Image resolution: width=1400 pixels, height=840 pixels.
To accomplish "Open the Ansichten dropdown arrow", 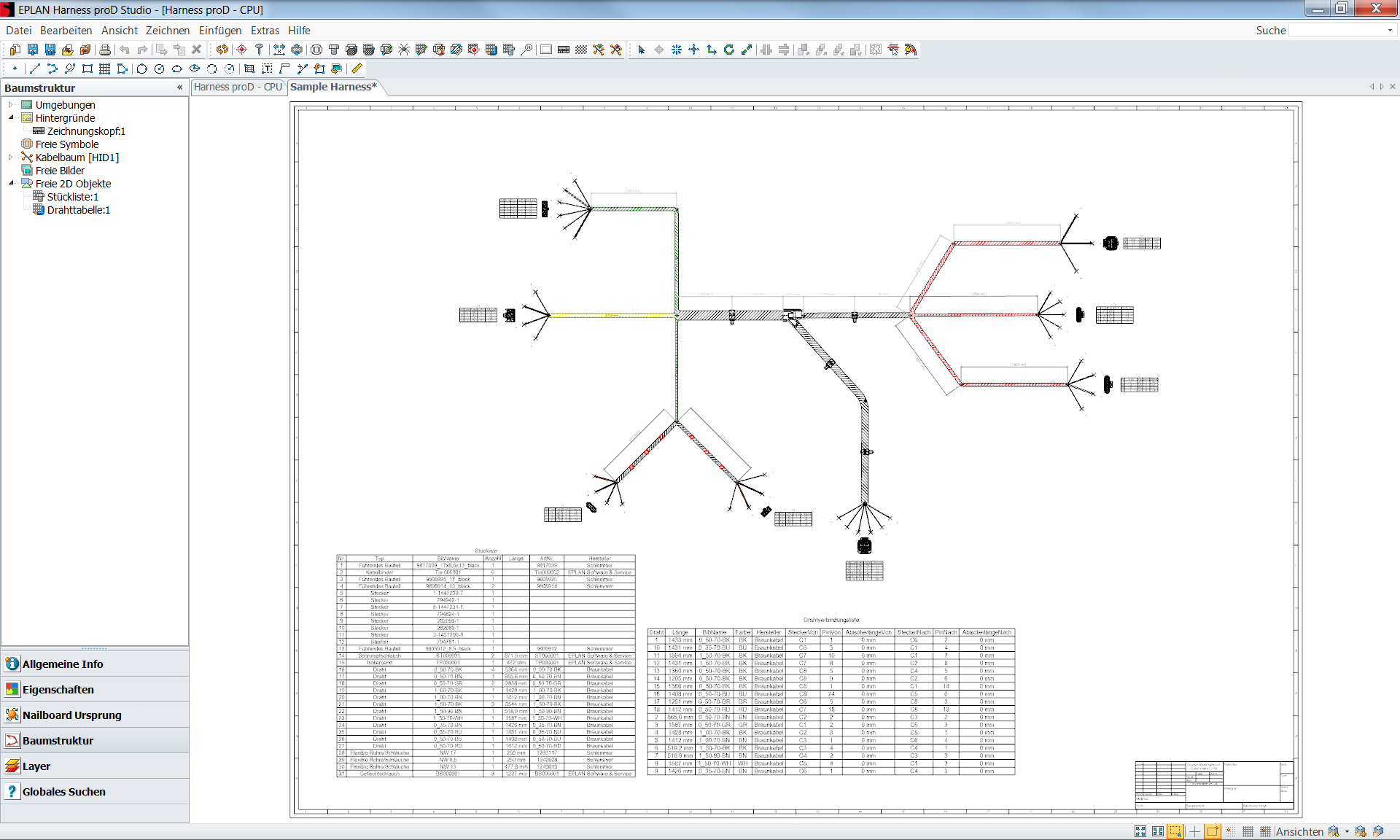I will tap(1347, 831).
